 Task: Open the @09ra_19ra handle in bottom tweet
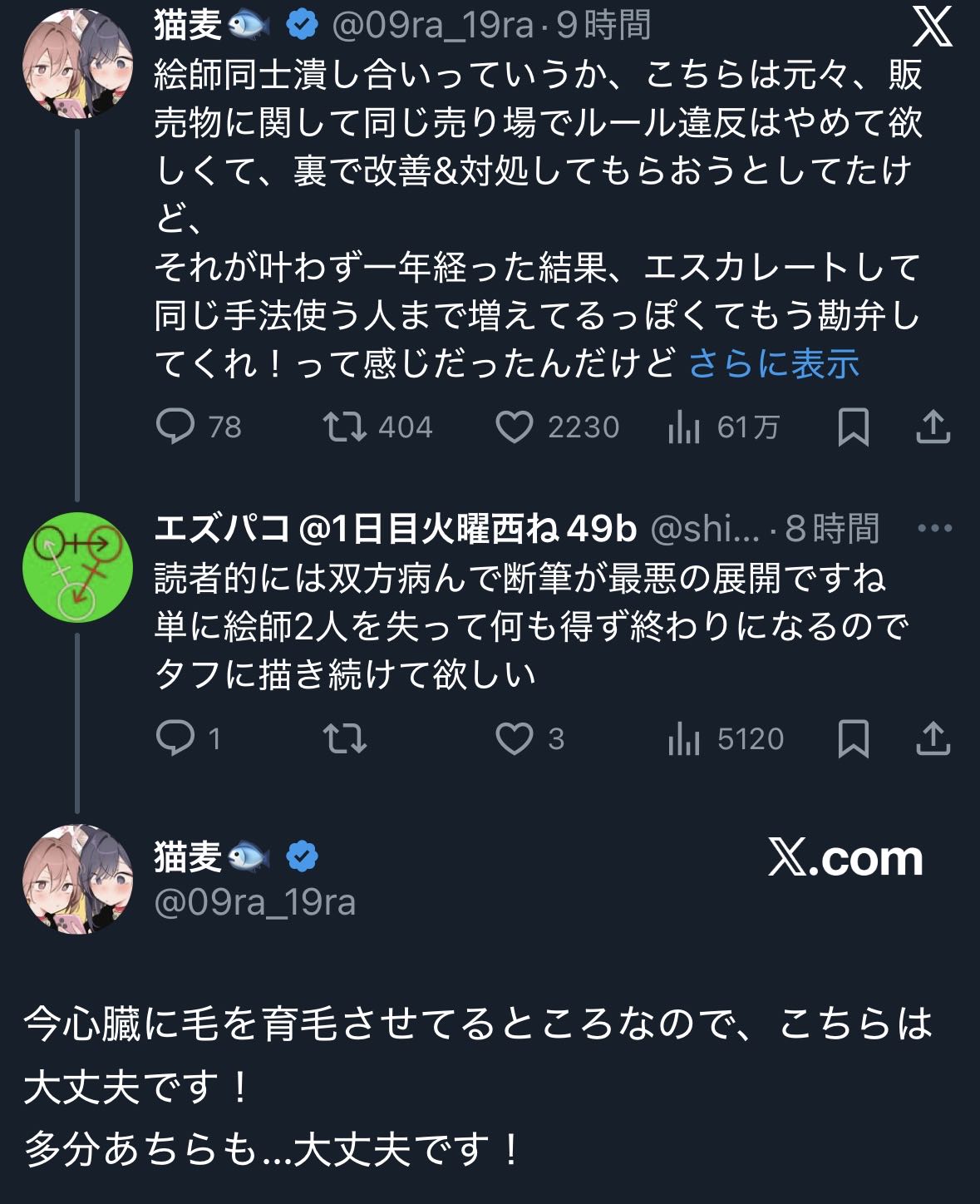pos(255,901)
